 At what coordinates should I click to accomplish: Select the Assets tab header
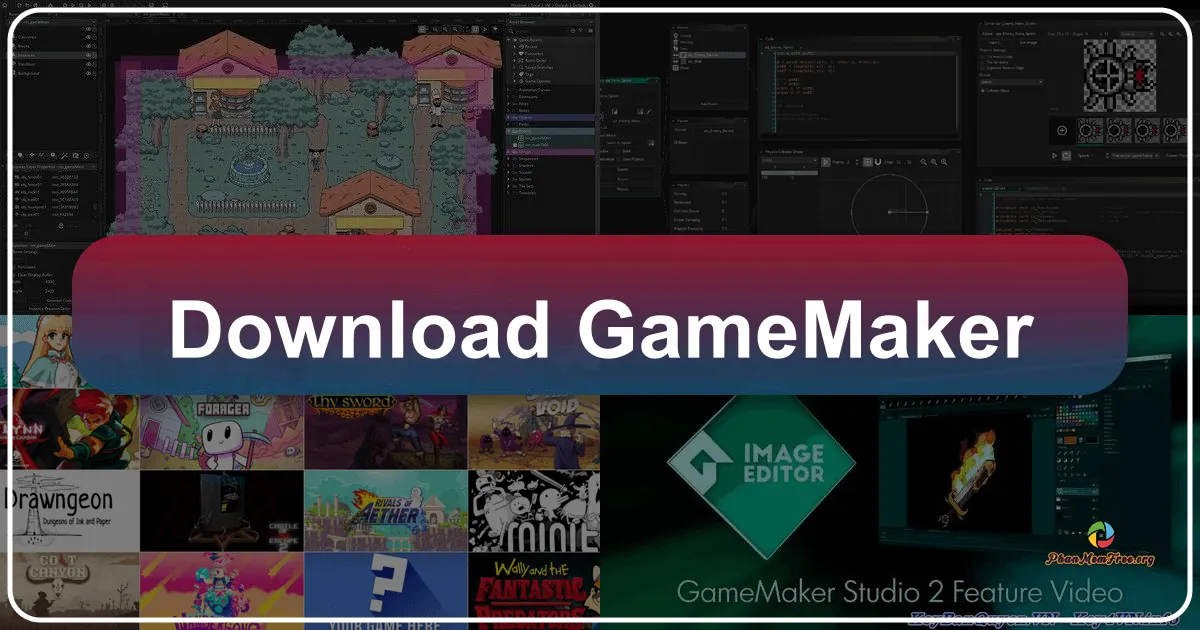515,15
